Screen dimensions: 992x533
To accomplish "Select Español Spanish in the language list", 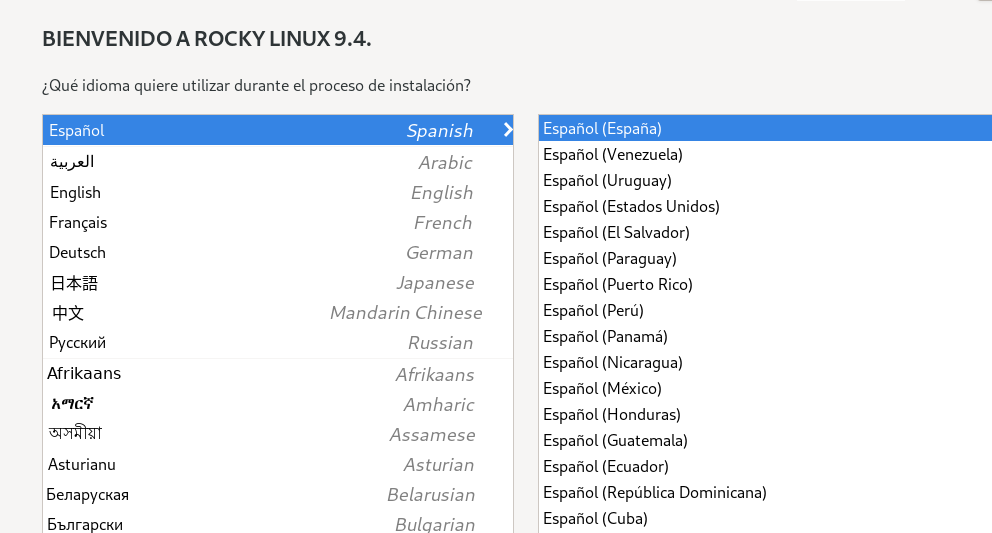I will (x=278, y=130).
